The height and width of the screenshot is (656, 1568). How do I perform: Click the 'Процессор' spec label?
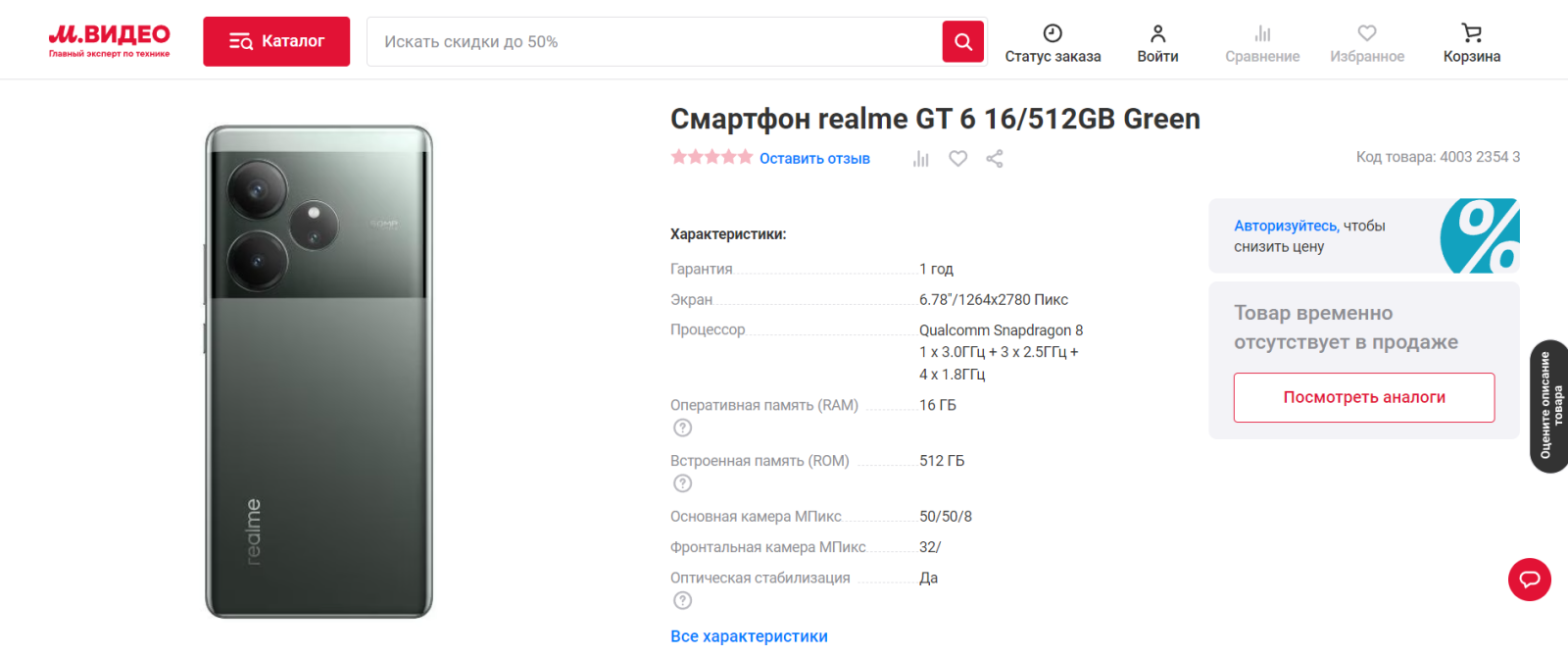click(708, 329)
